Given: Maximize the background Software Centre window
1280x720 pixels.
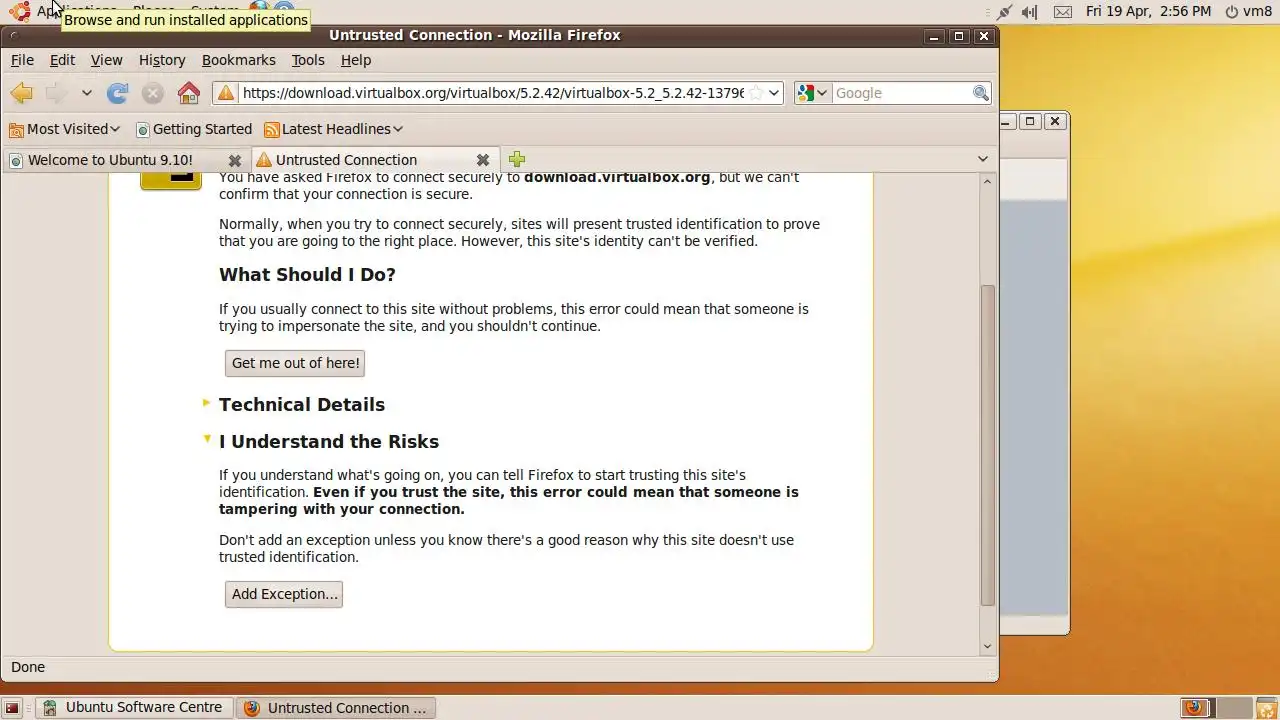Looking at the screenshot, I should 1030,121.
